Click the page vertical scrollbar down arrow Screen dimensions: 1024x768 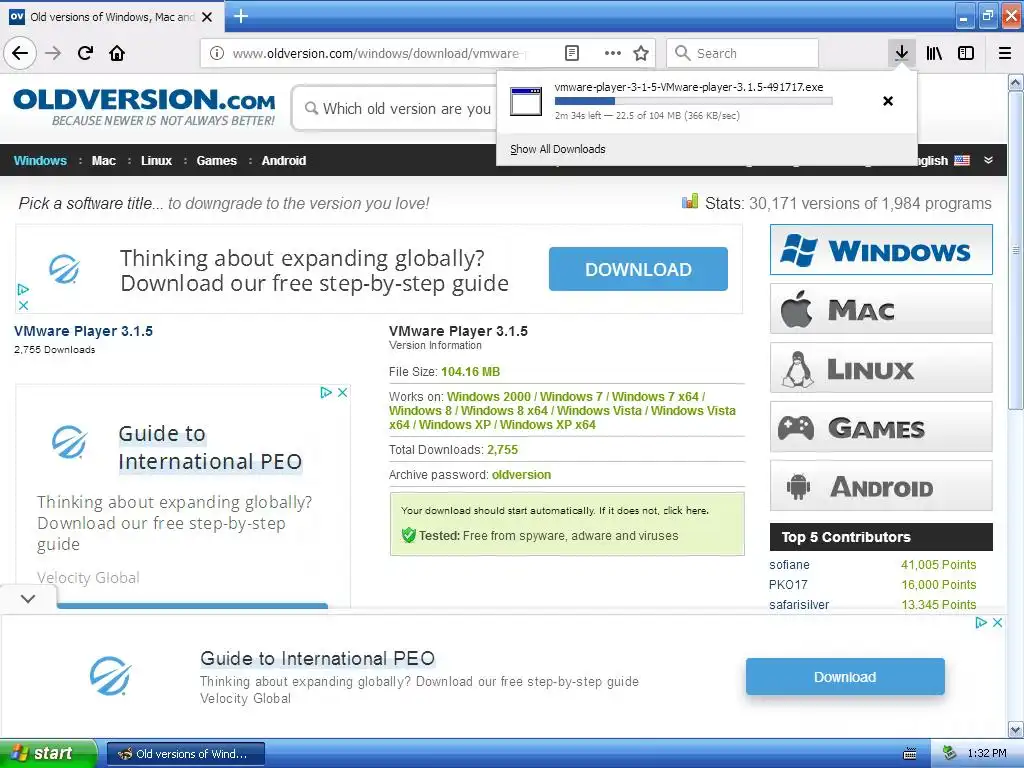point(1016,729)
